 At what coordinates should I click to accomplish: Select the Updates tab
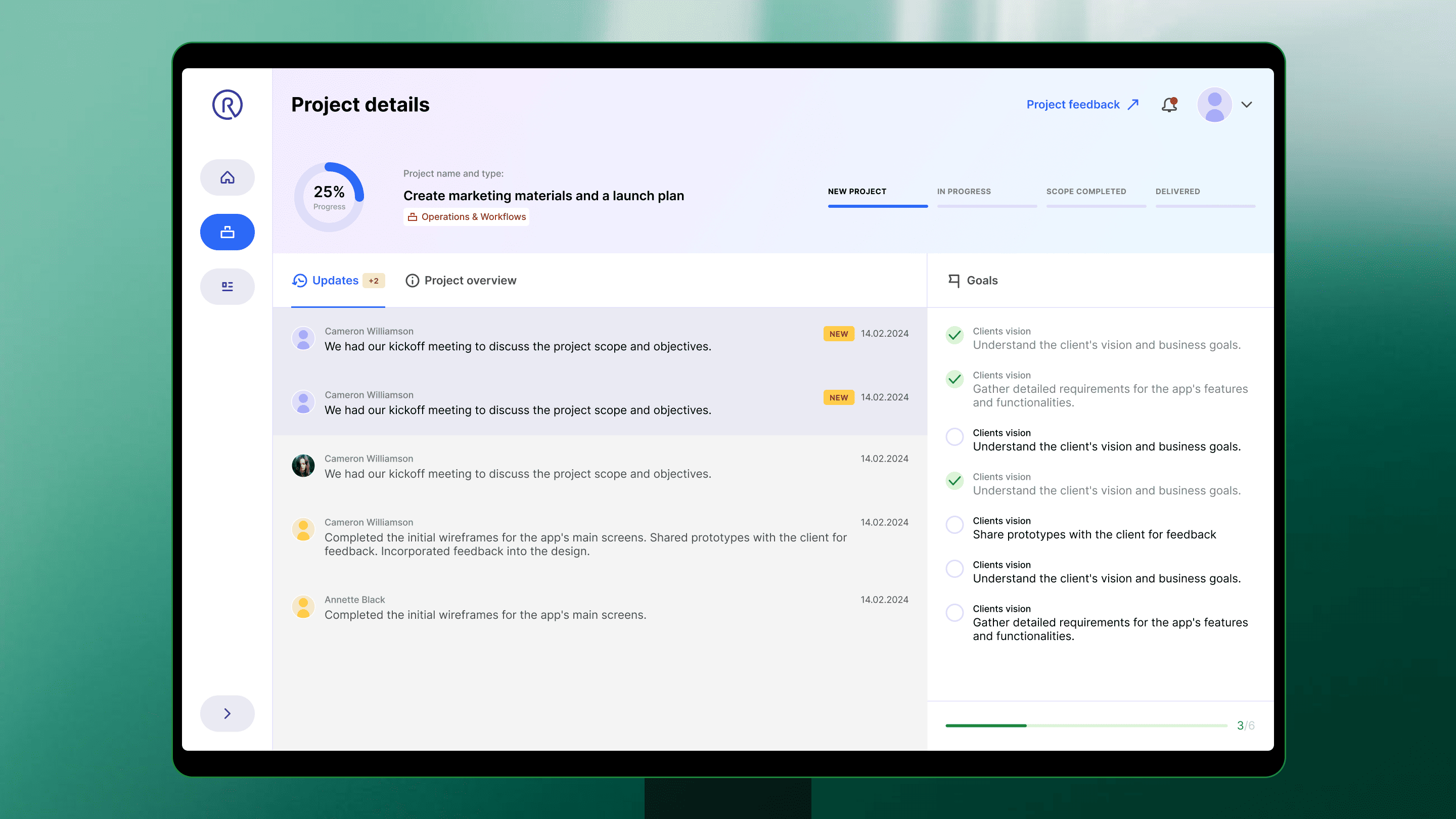click(335, 281)
